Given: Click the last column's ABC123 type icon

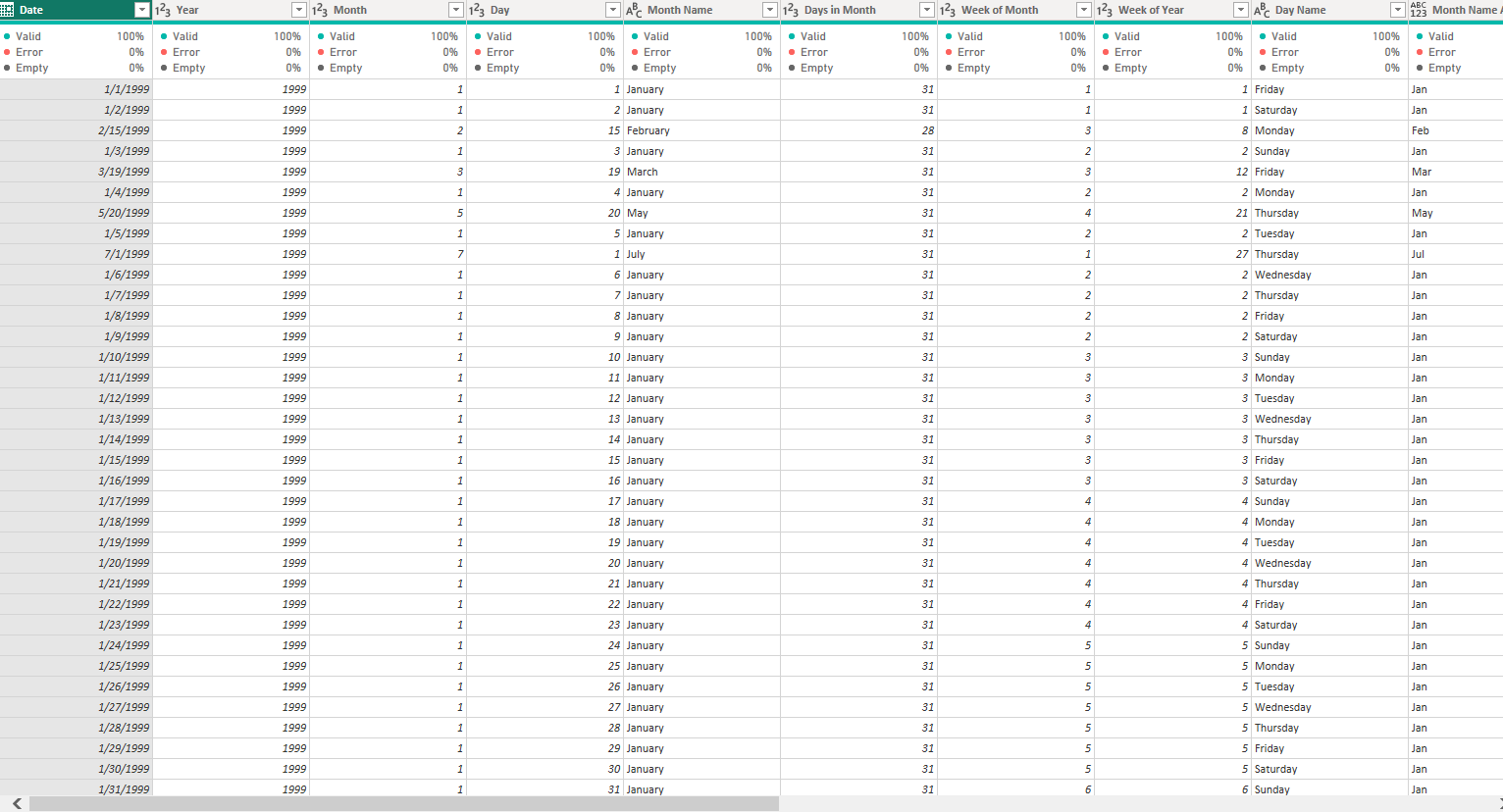Looking at the screenshot, I should (x=1419, y=10).
